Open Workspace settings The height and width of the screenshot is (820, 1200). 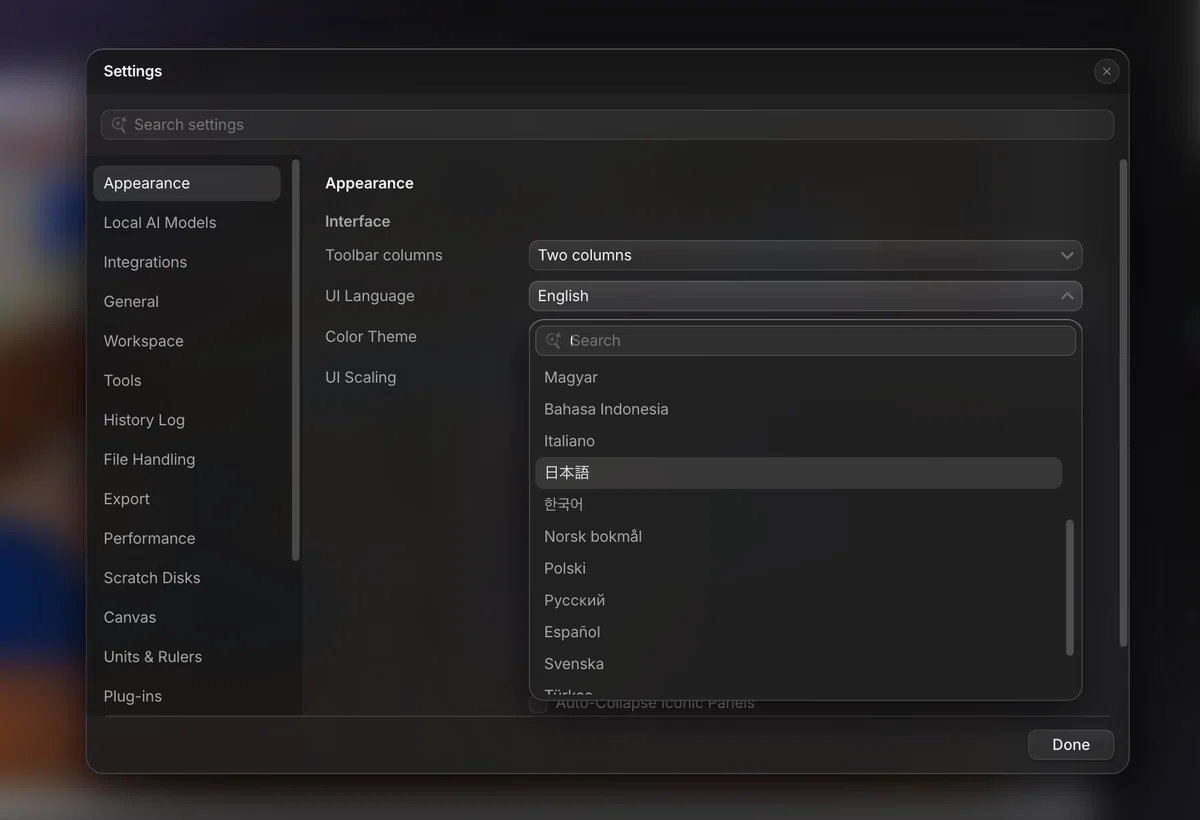pos(187,341)
